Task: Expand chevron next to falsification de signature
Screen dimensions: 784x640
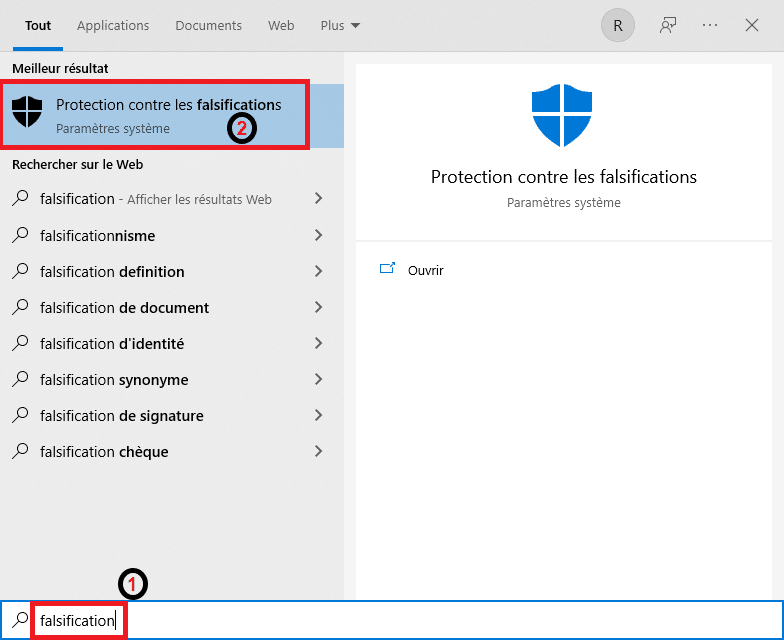Action: [318, 414]
